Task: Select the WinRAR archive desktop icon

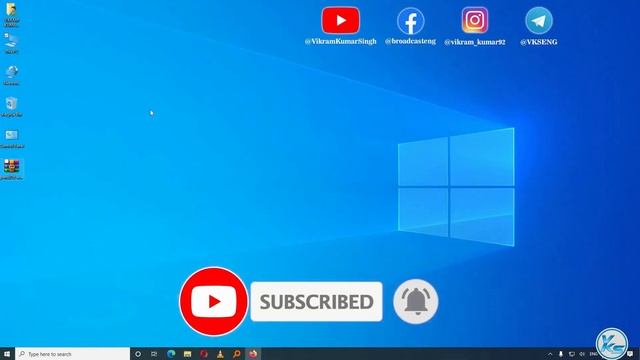Action: tap(11, 169)
